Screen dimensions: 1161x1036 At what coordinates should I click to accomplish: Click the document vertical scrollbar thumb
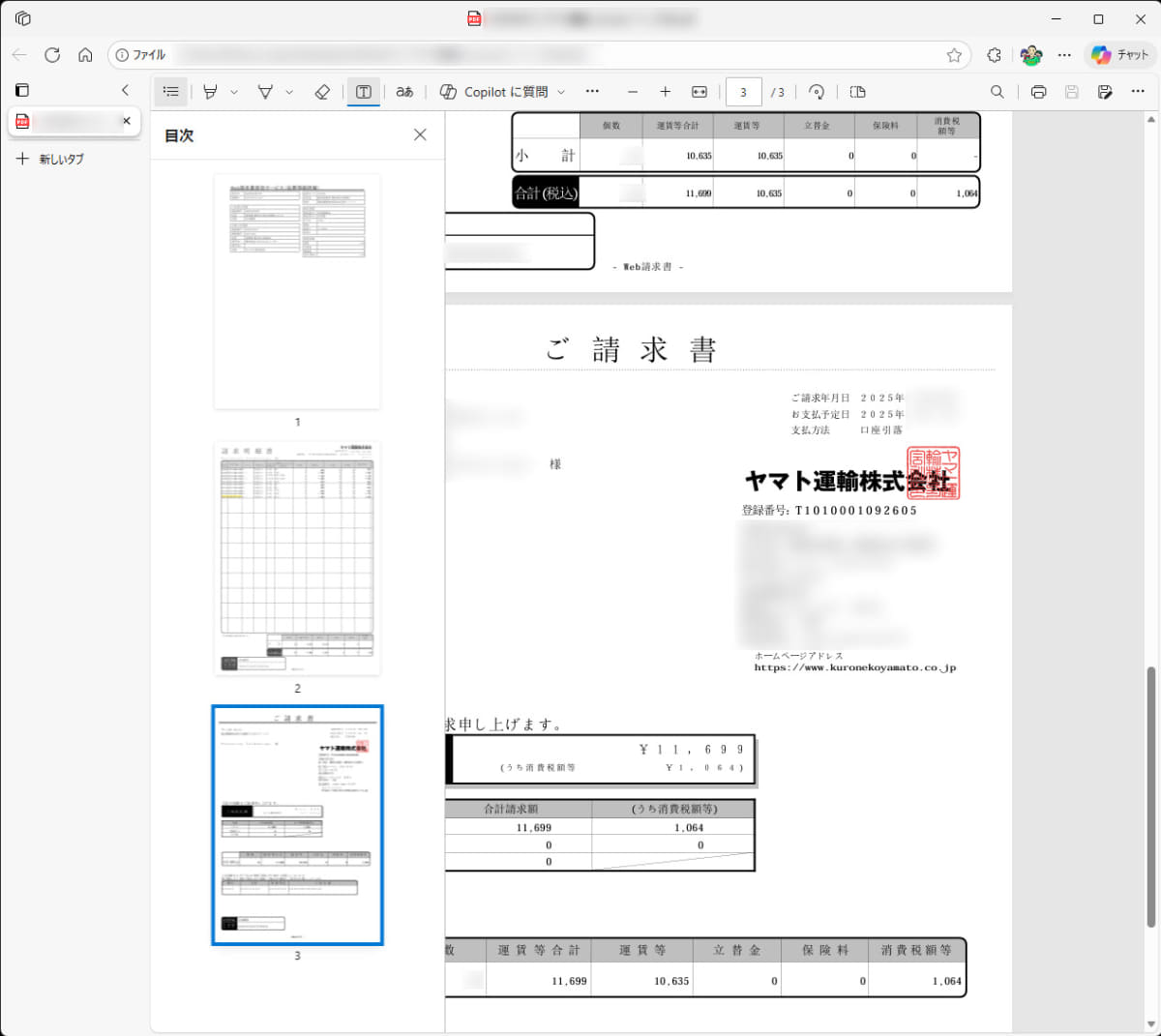coord(1151,796)
